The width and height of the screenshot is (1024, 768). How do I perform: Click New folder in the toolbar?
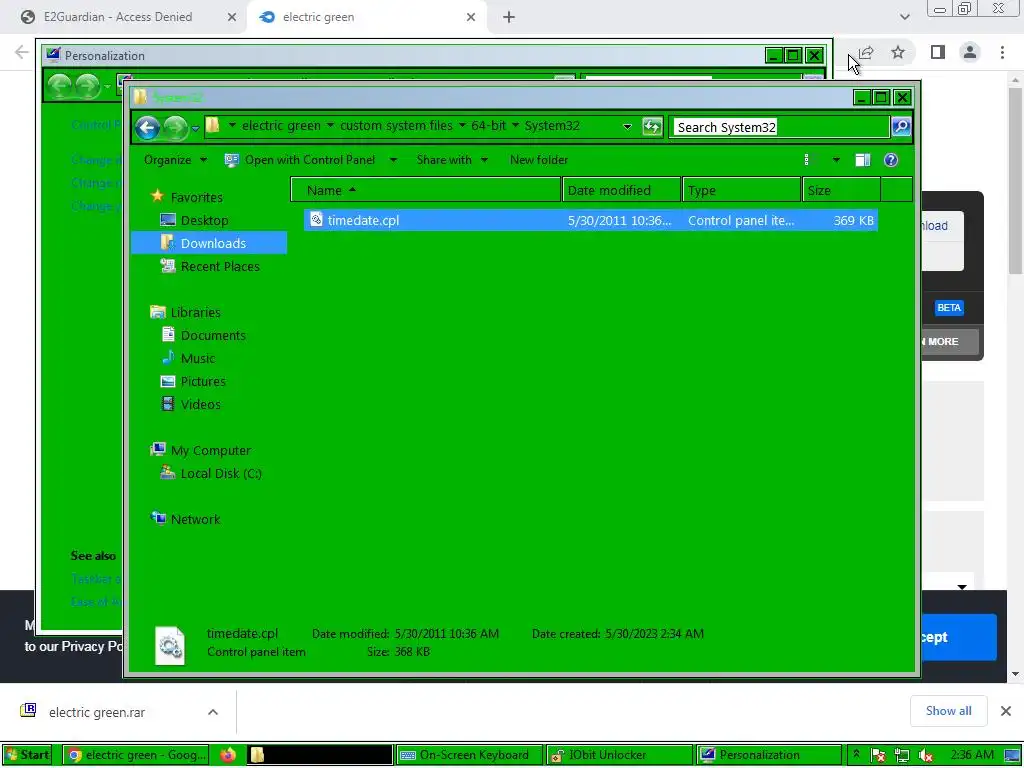(539, 160)
